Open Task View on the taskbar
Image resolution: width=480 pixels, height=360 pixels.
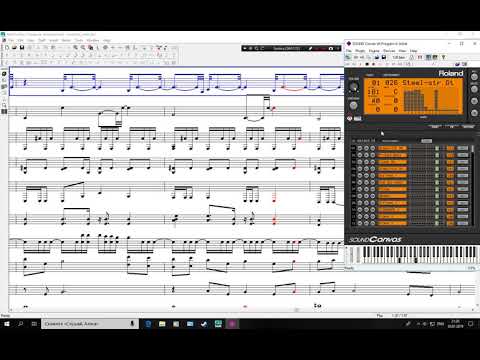pos(34,324)
